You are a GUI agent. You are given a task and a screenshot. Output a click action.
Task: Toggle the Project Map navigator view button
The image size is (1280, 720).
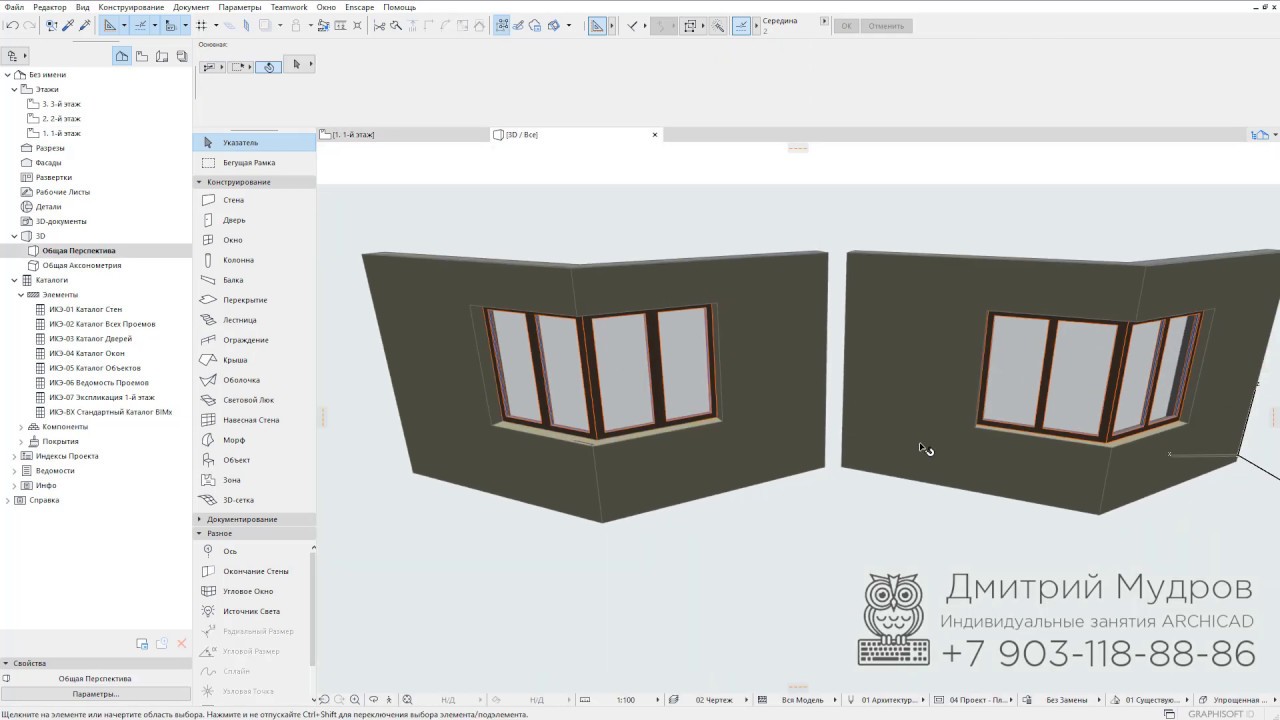coord(122,56)
